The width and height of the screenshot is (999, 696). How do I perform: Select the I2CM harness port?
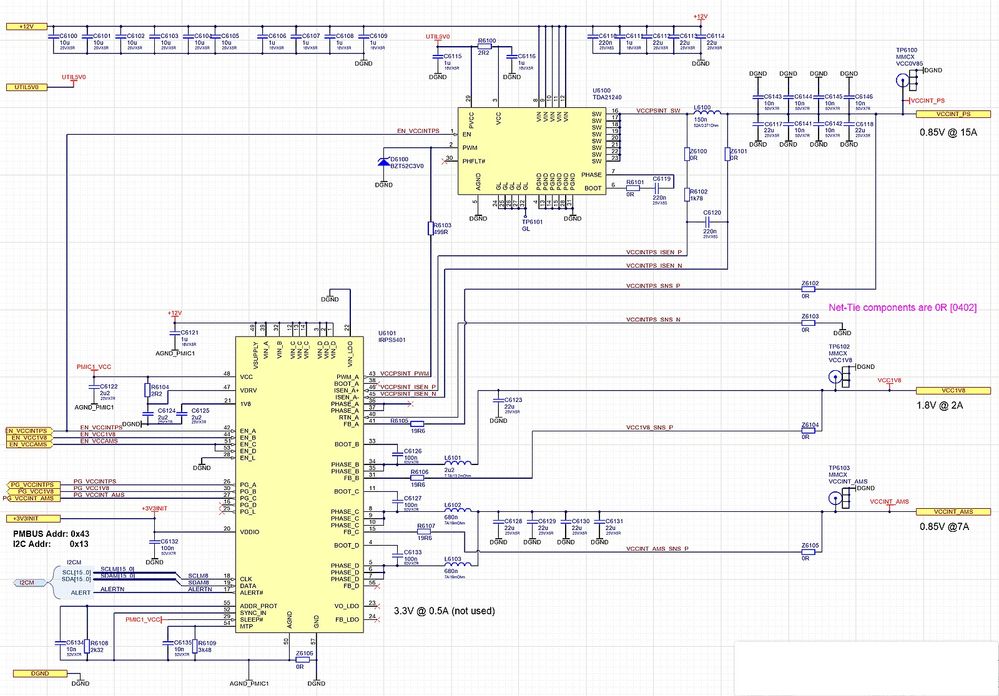[x=33, y=583]
